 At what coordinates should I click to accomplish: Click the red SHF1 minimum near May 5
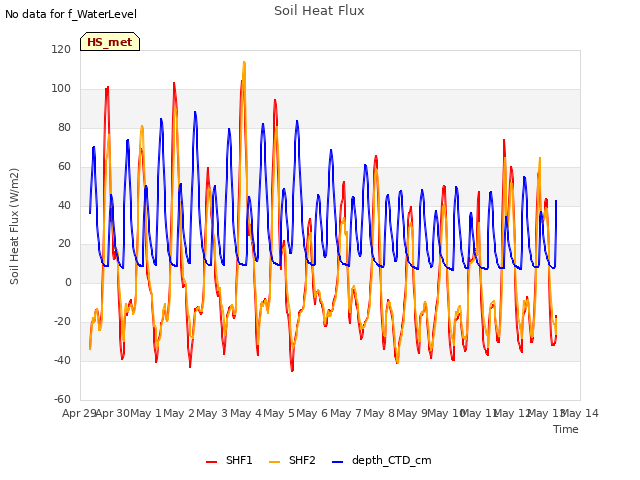pyautogui.click(x=292, y=370)
